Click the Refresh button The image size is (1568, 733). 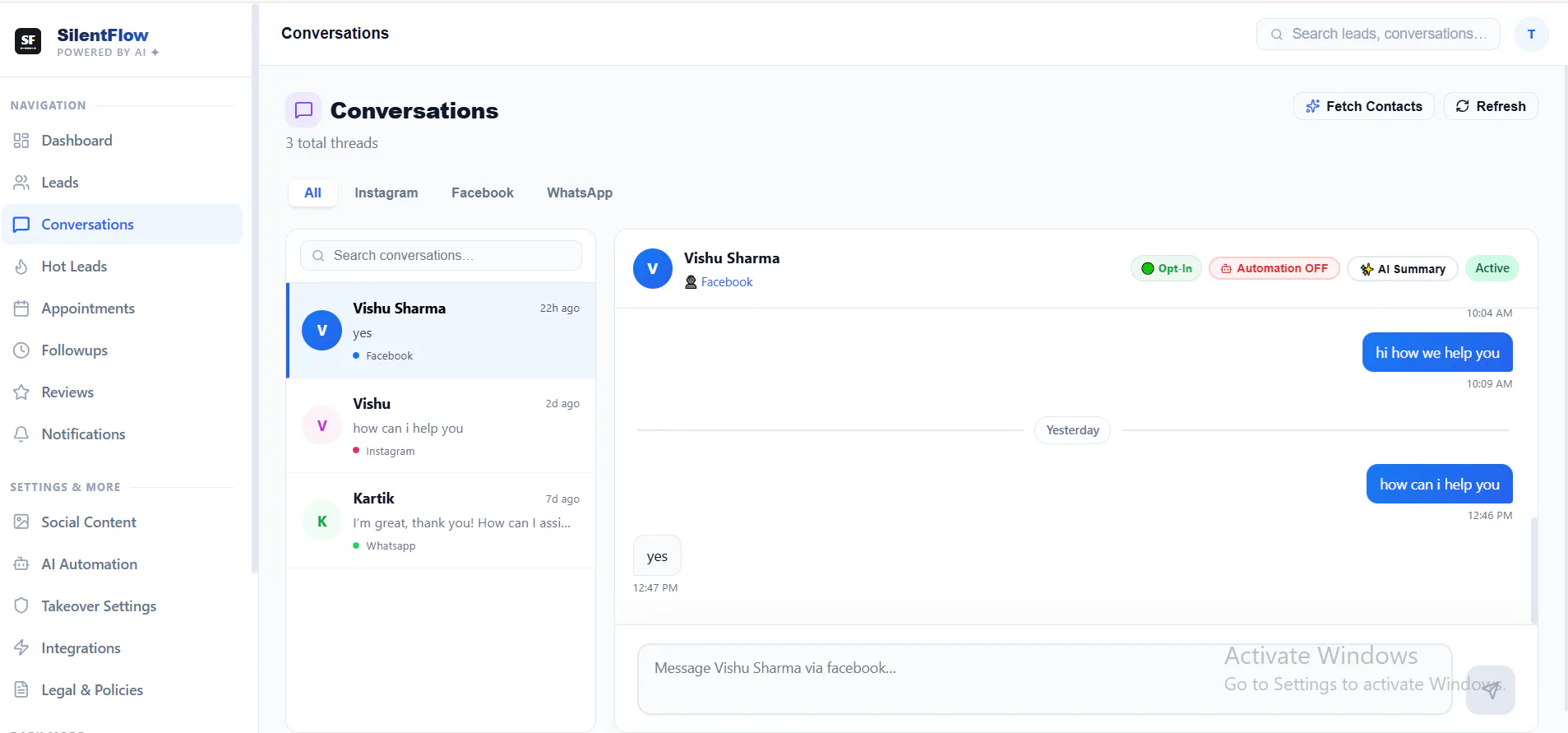pos(1491,106)
